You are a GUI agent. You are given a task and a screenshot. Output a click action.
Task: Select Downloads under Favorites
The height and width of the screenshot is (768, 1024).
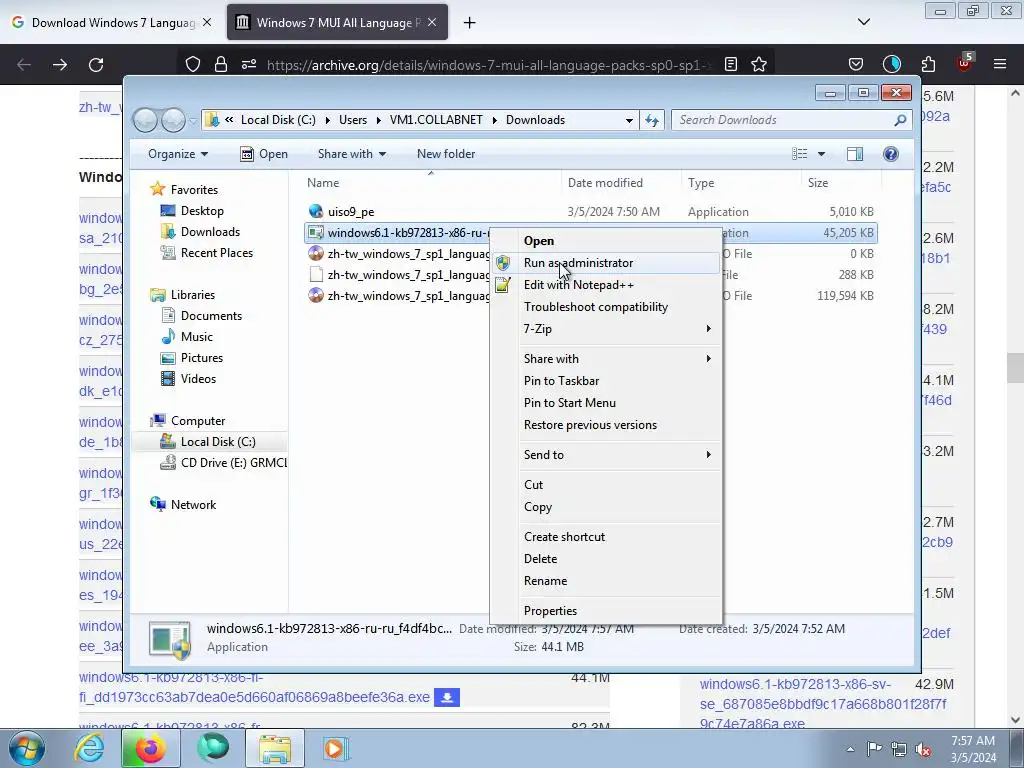click(210, 232)
